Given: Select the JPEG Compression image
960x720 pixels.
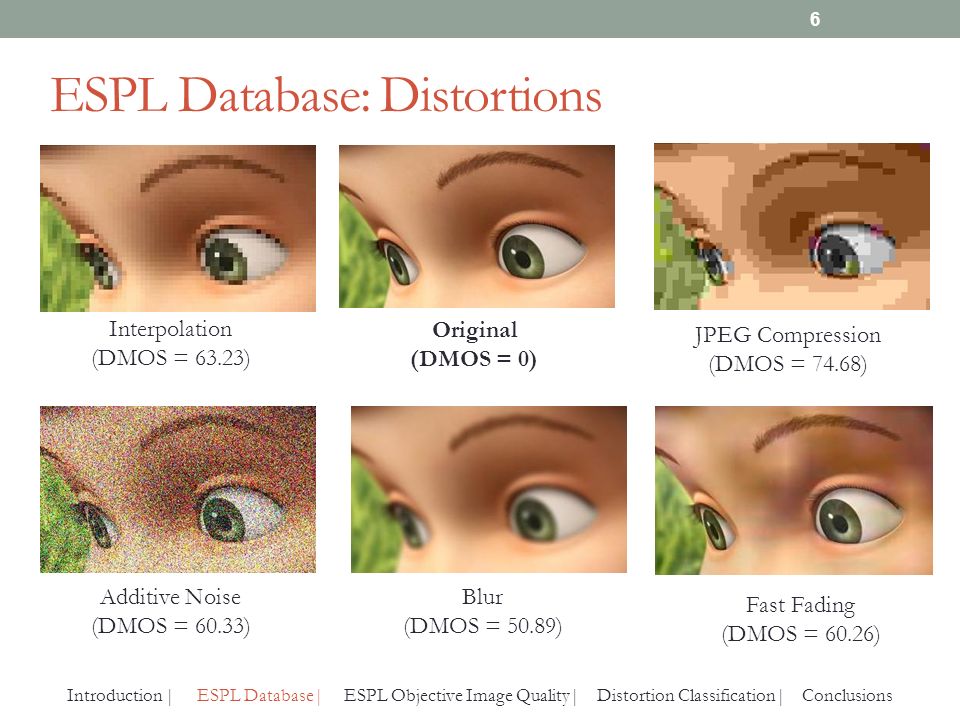Looking at the screenshot, I should [792, 227].
